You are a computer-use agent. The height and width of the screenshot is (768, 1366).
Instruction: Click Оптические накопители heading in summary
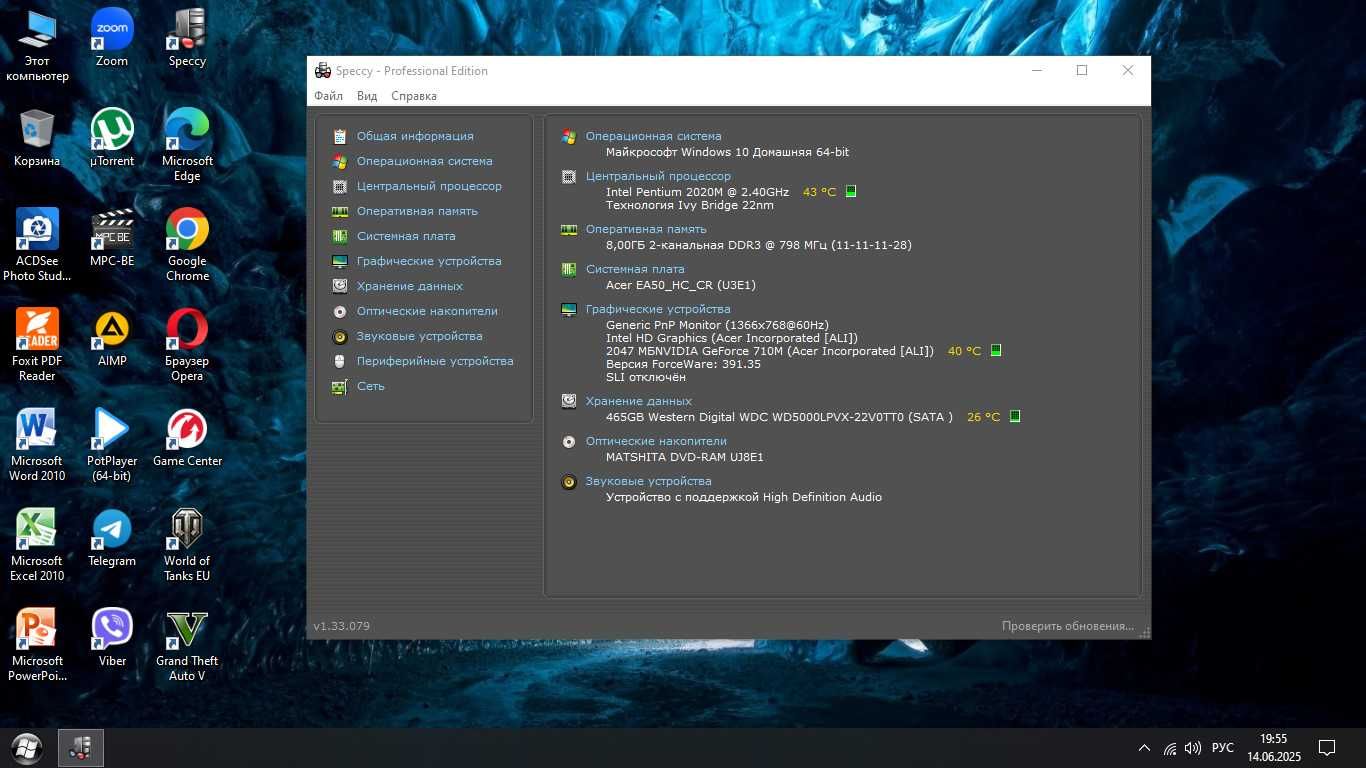coord(656,441)
